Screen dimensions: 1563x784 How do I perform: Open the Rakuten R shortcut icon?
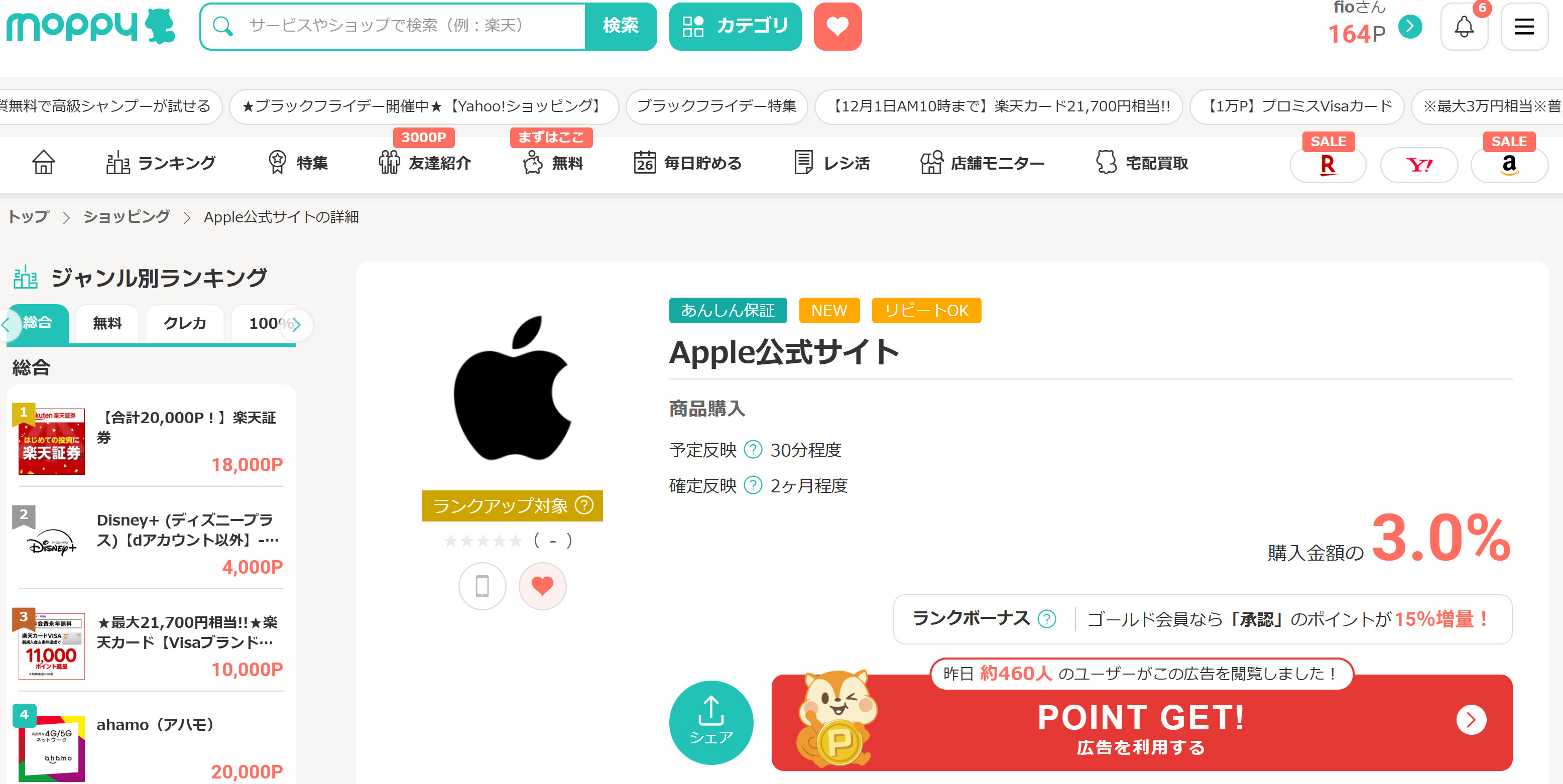pos(1328,165)
